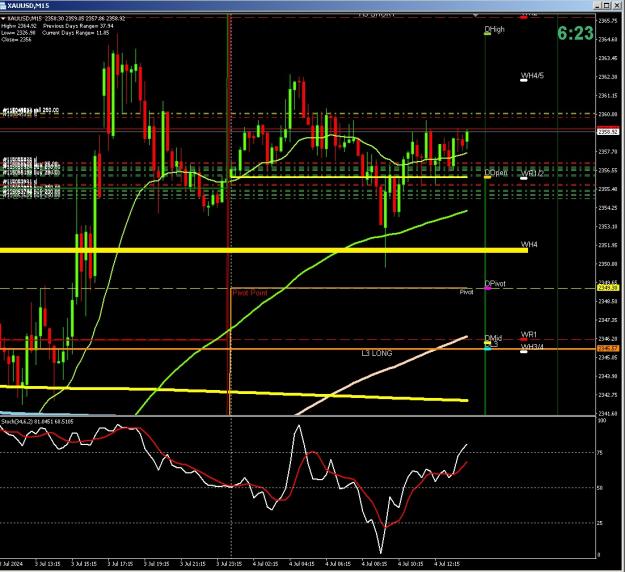Select the WR1 level label

[x=529, y=334]
